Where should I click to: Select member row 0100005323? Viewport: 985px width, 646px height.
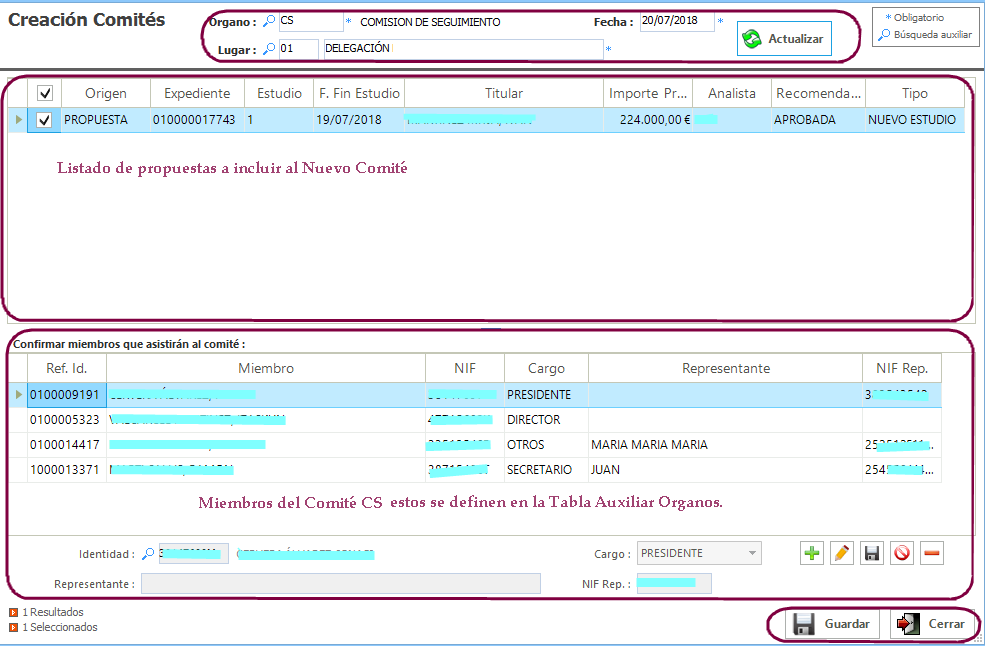475,420
